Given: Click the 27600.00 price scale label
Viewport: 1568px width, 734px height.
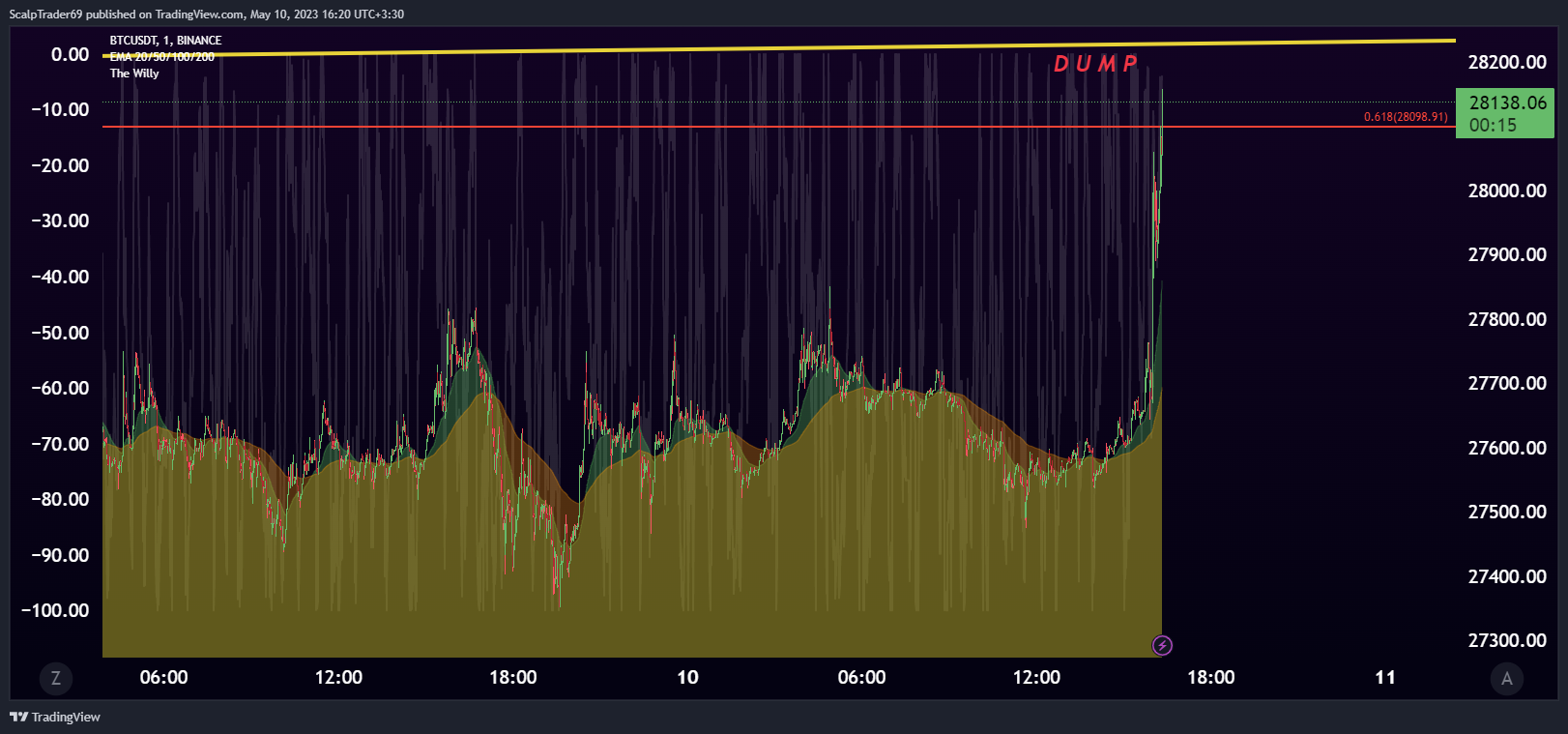Looking at the screenshot, I should coord(1507,448).
